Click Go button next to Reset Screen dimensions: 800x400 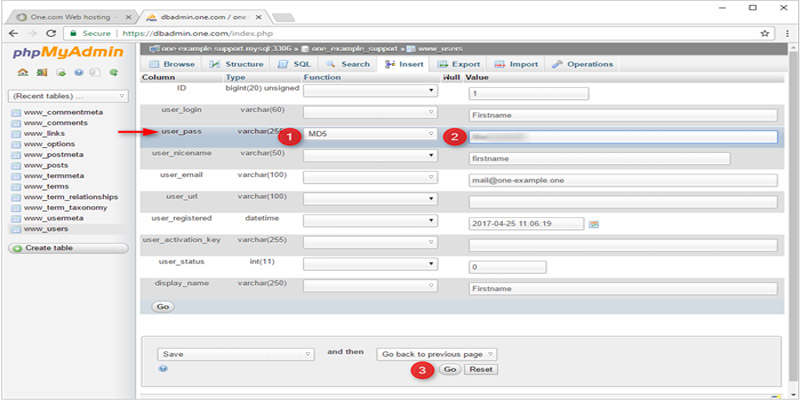tap(449, 369)
